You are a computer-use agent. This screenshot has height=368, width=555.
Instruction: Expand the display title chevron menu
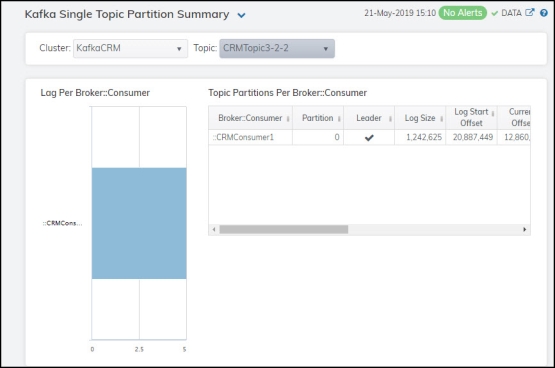point(241,15)
